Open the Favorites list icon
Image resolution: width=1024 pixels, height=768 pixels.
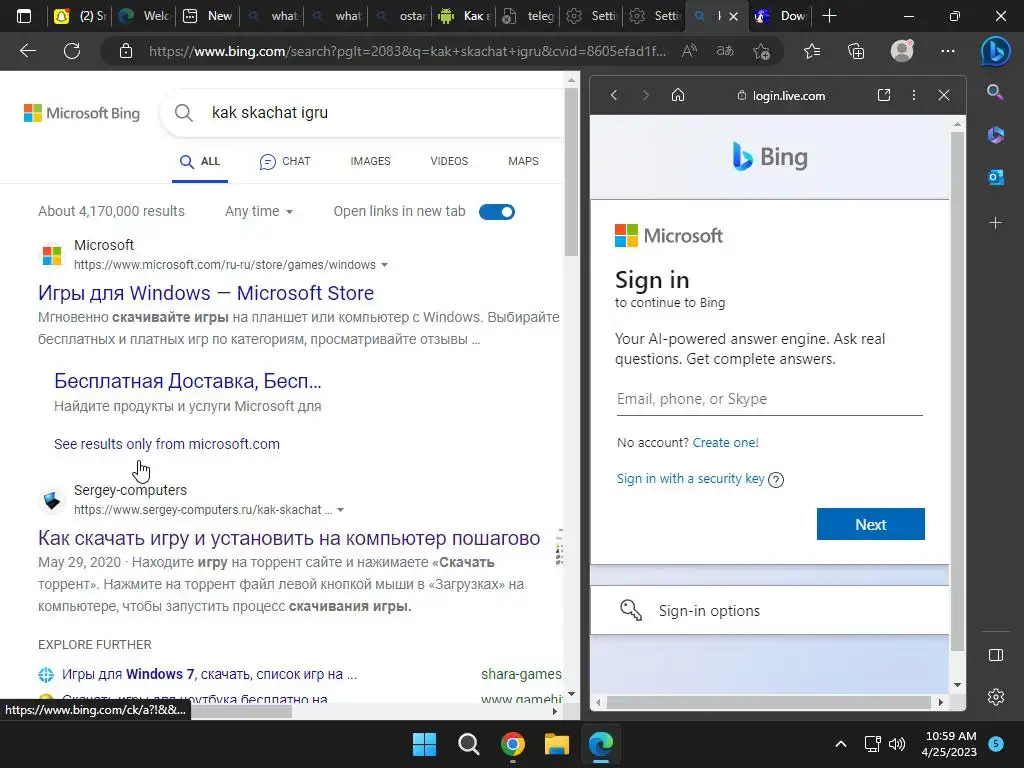click(812, 50)
